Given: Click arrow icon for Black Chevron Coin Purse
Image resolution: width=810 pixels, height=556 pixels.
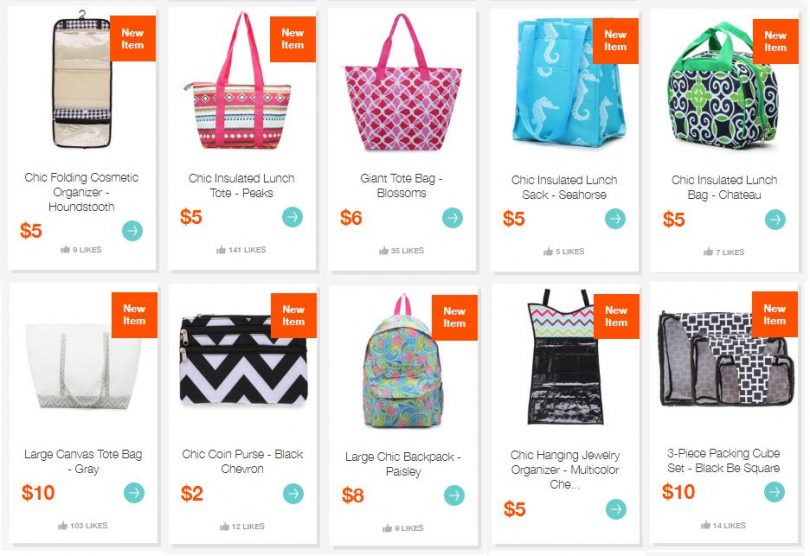Looking at the screenshot, I should [293, 493].
